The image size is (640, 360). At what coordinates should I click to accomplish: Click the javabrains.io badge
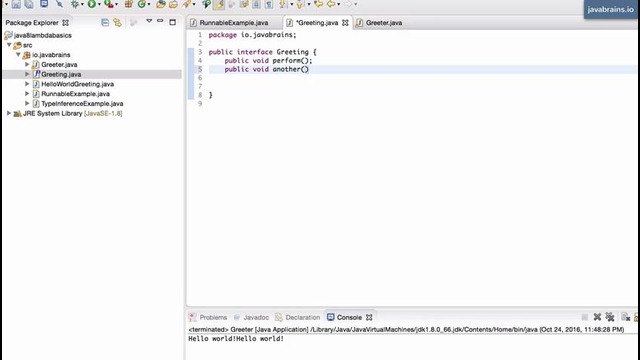click(x=610, y=9)
